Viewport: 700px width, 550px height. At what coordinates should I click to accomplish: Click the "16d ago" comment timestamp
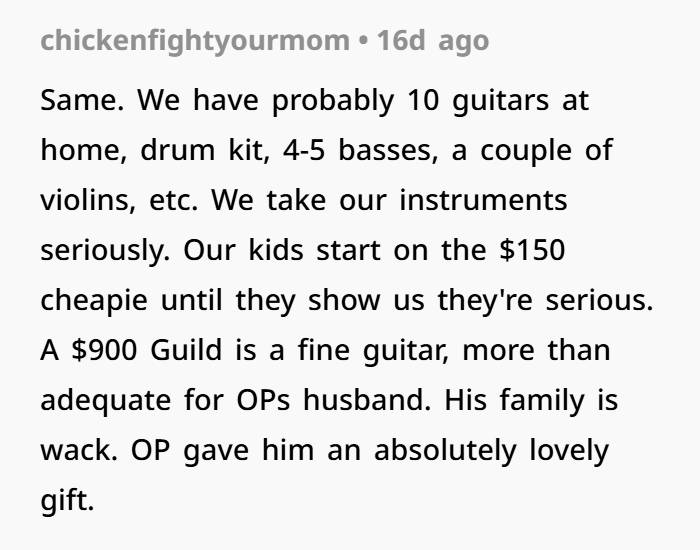point(432,41)
